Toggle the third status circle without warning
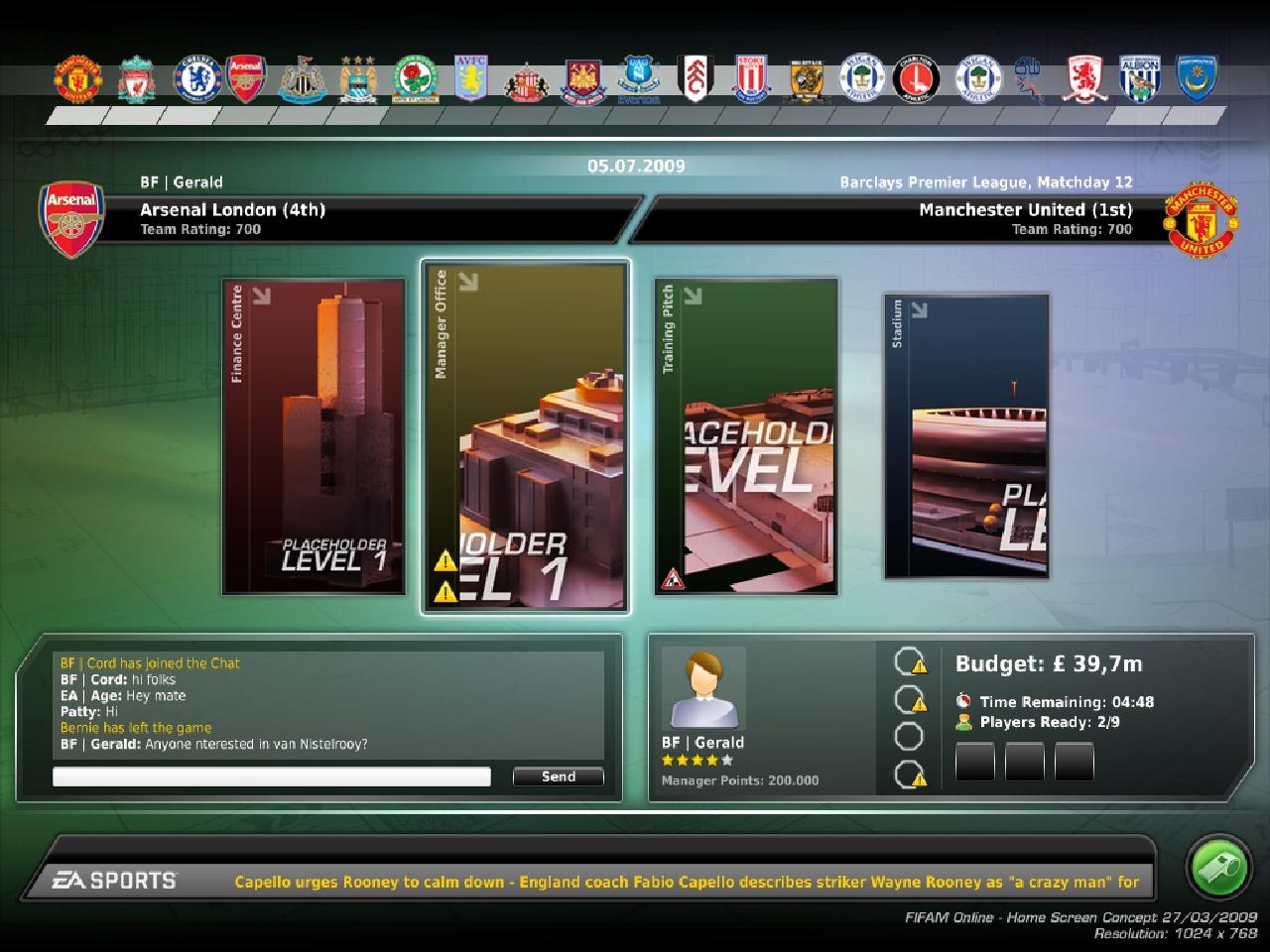The width and height of the screenshot is (1270, 952). [908, 736]
